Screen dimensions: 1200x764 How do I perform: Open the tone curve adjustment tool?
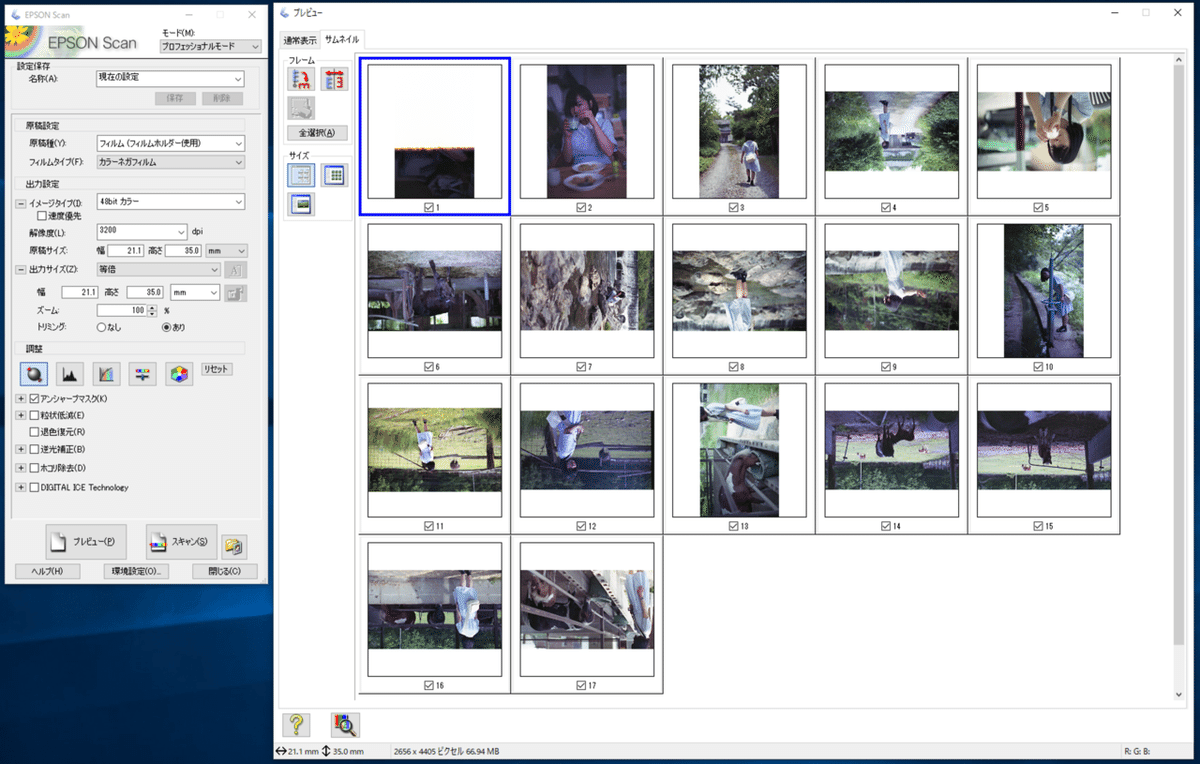[x=106, y=374]
